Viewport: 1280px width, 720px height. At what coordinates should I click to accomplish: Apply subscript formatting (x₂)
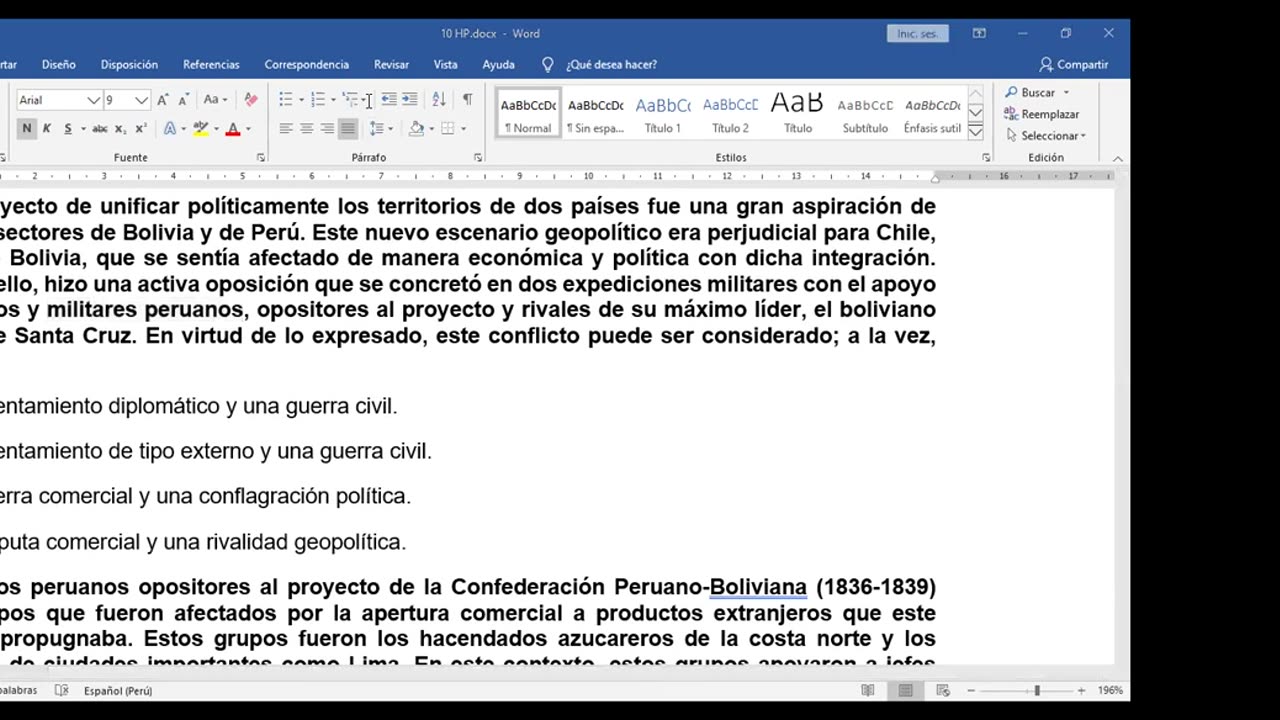(120, 129)
